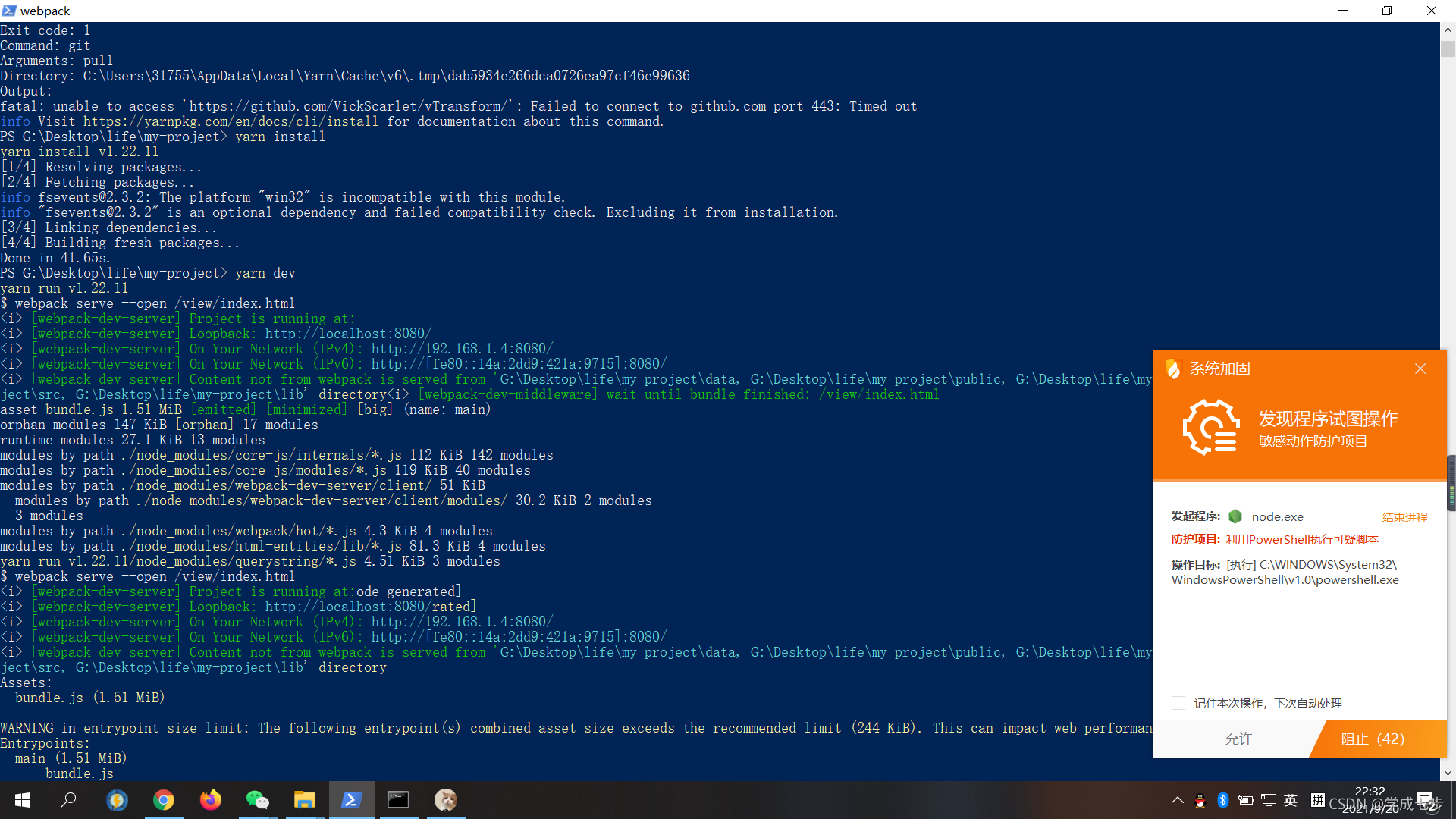This screenshot has width=1456, height=819.
Task: Check remember this operation checkbox
Action: (x=1178, y=703)
